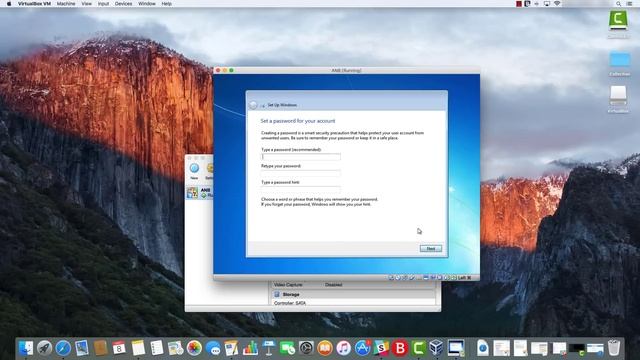Open the Machine menu
The width and height of the screenshot is (640, 360).
click(x=66, y=4)
